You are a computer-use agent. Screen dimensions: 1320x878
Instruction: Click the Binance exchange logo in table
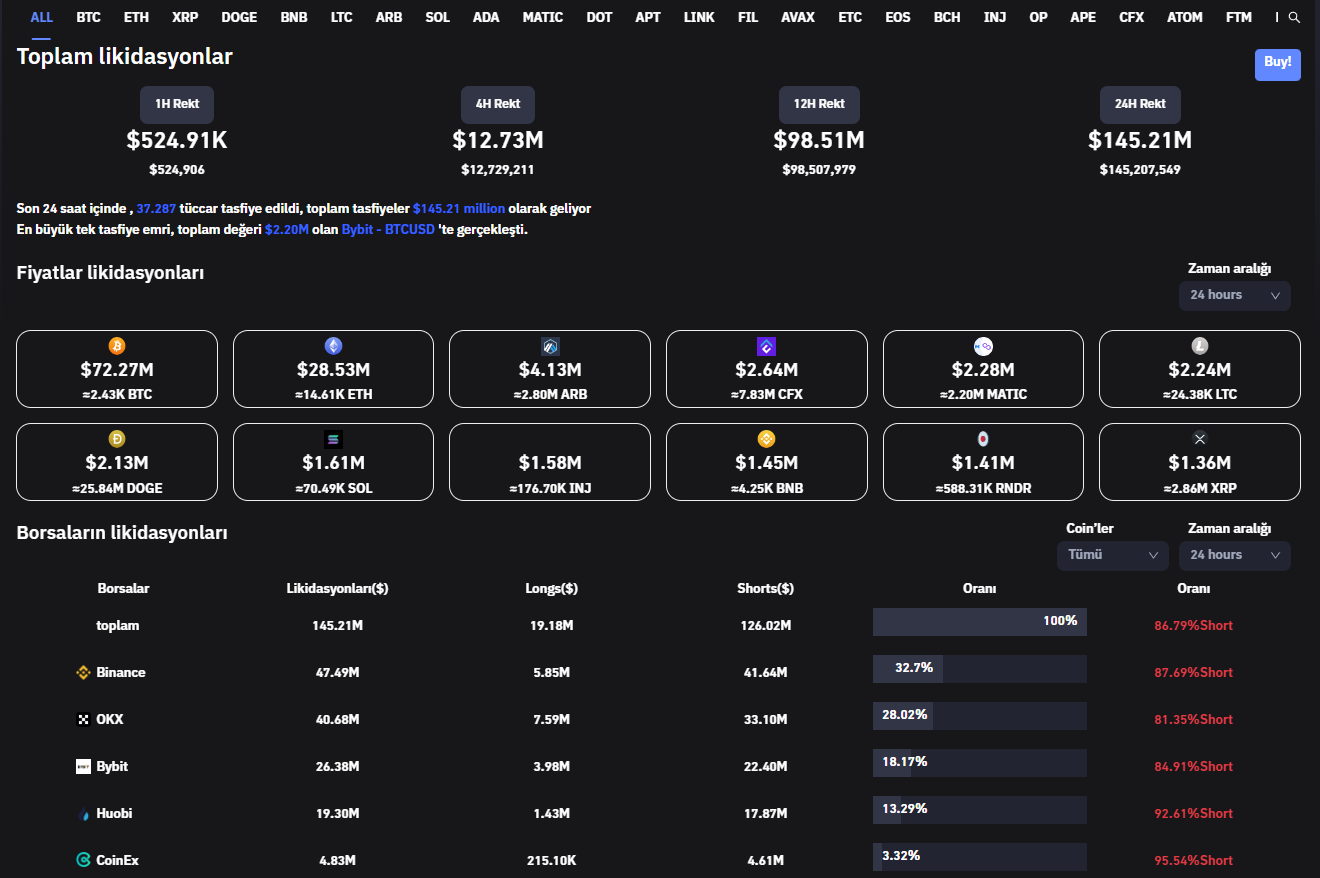click(x=84, y=673)
